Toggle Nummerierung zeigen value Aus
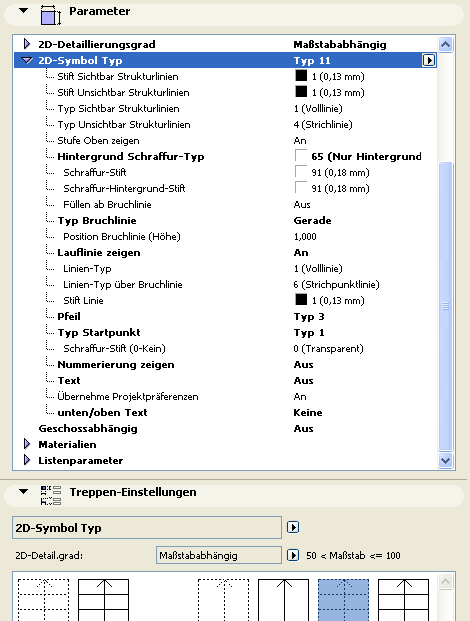The height and width of the screenshot is (621, 470). coord(303,365)
